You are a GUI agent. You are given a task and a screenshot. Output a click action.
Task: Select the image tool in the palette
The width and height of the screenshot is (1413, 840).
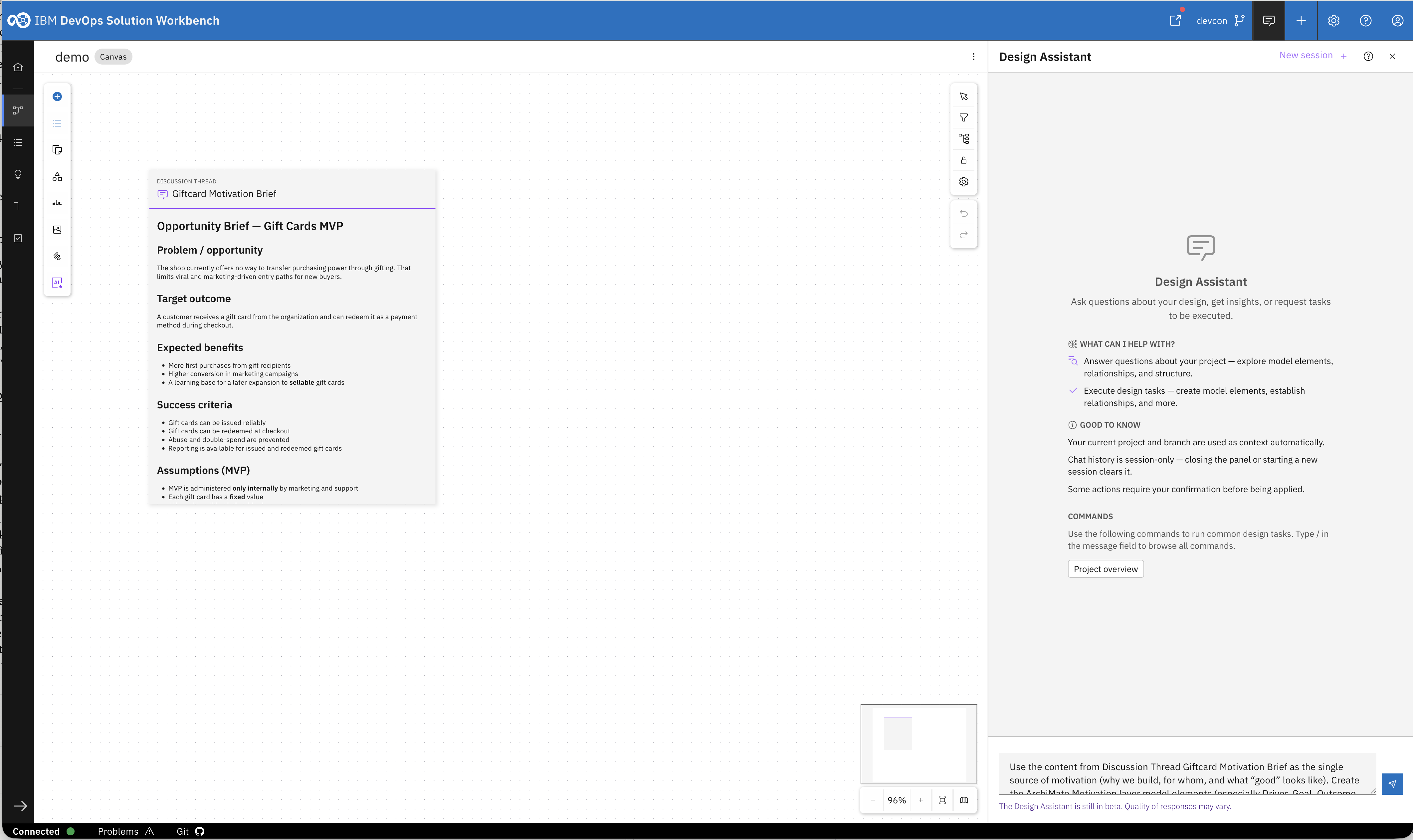tap(57, 229)
